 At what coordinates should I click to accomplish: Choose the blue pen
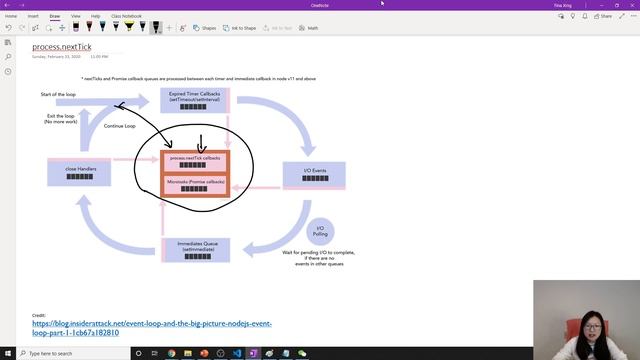[102, 27]
